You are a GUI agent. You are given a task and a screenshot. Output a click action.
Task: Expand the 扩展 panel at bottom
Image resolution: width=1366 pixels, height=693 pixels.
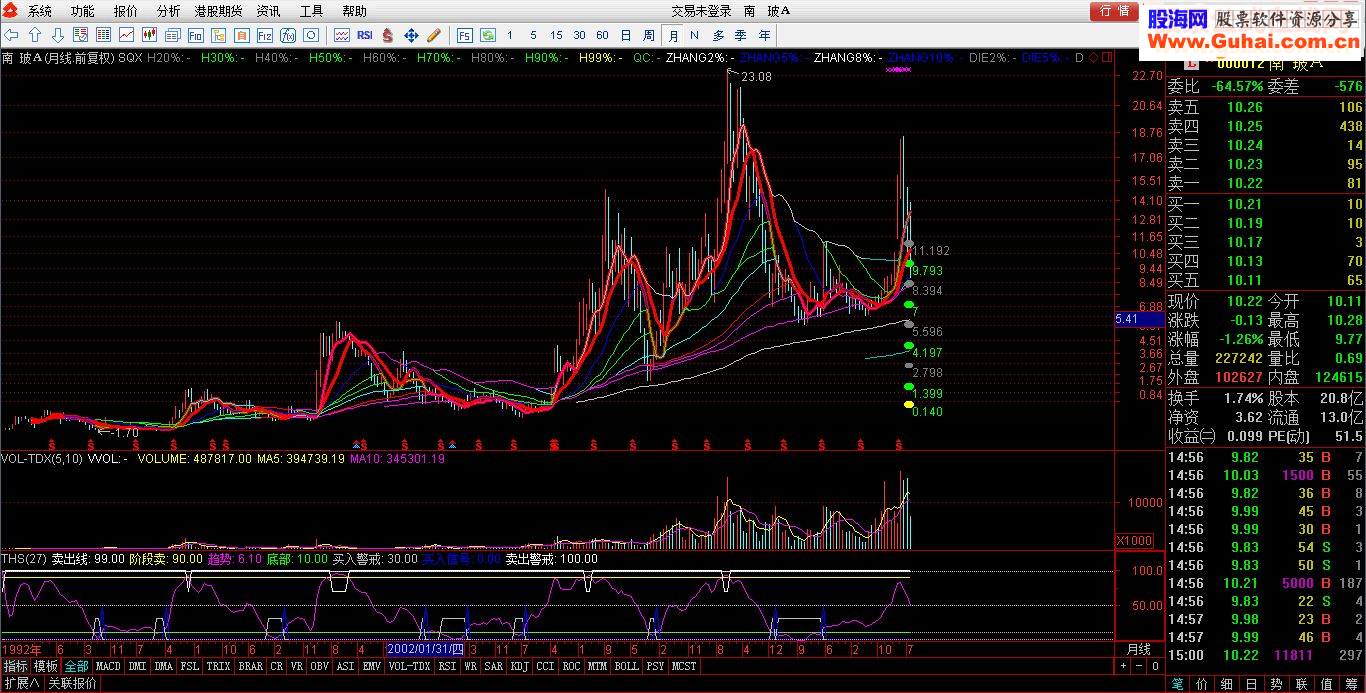tap(21, 683)
